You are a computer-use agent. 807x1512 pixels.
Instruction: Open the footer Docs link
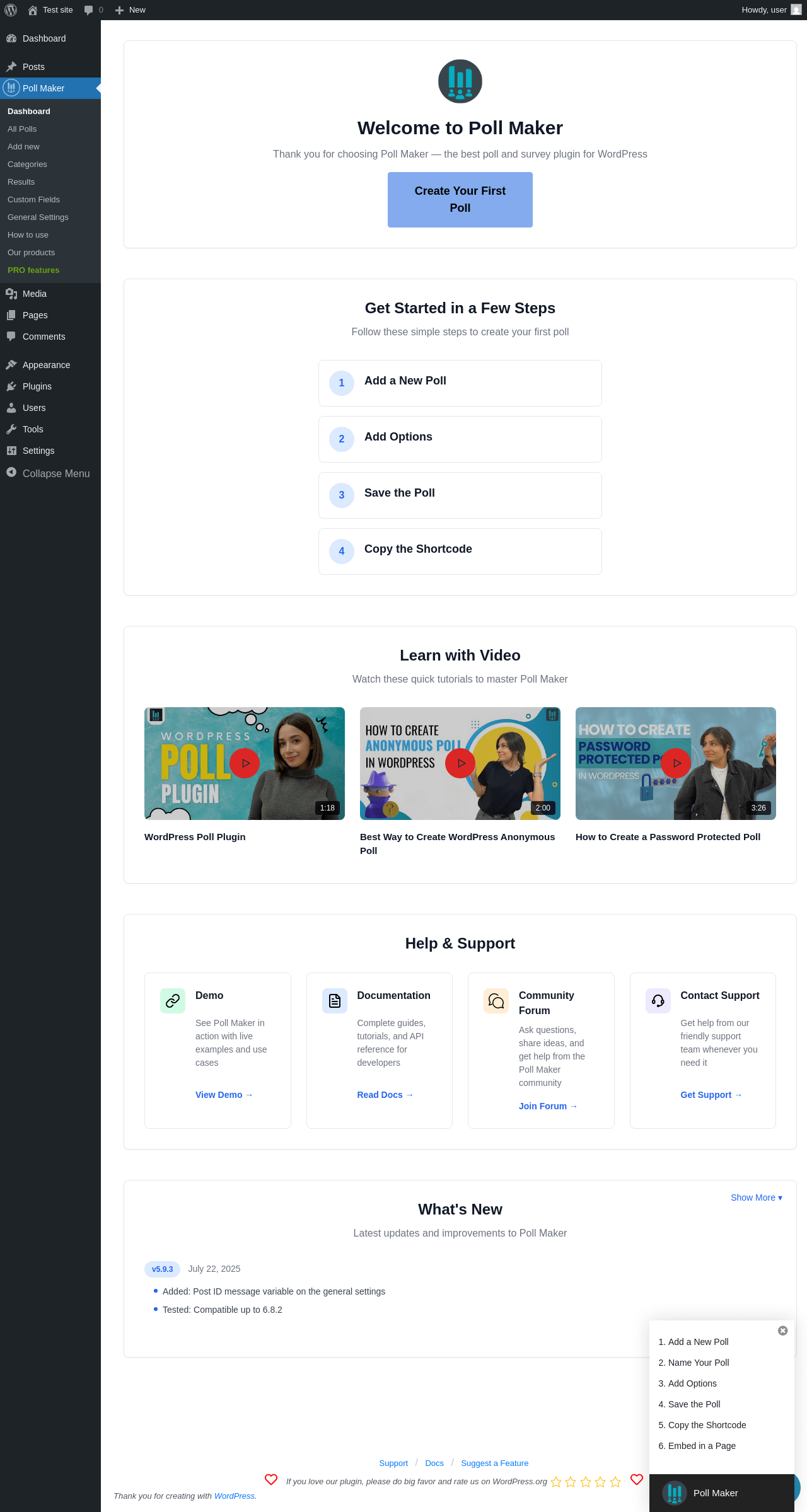pos(434,1463)
